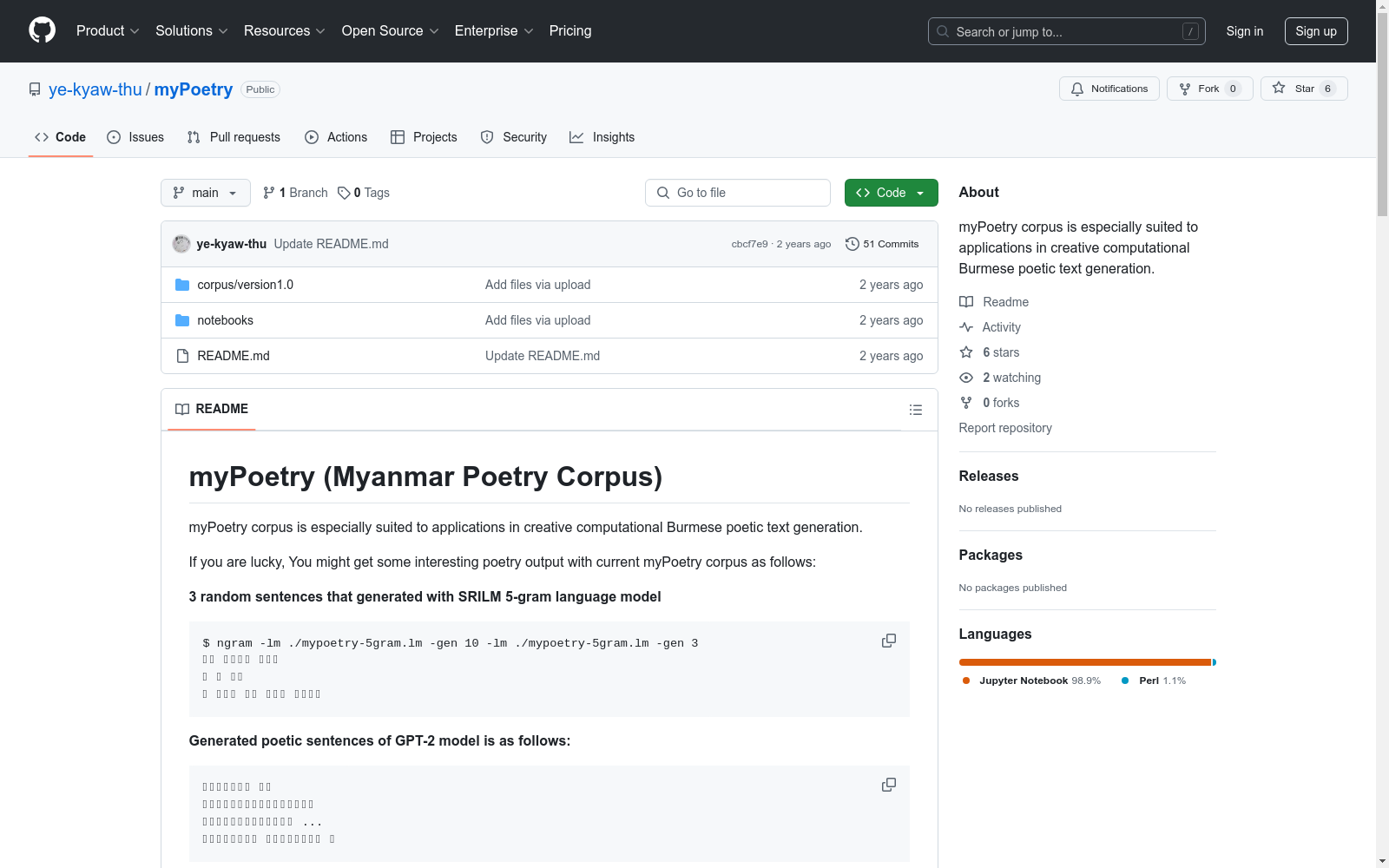The height and width of the screenshot is (868, 1389).
Task: Open Add files via upload commit for corpus/version1.0
Action: tap(537, 285)
